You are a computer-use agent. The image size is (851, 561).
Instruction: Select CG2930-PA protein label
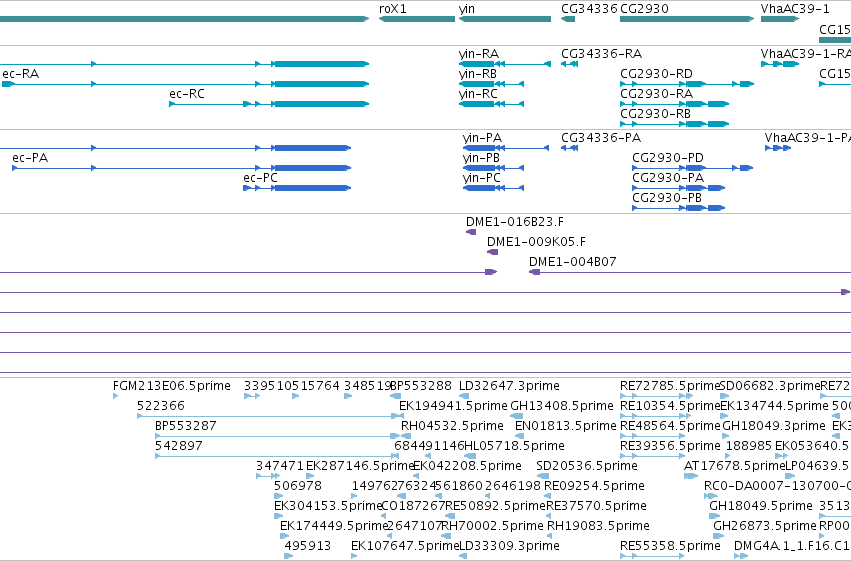pyautogui.click(x=668, y=178)
